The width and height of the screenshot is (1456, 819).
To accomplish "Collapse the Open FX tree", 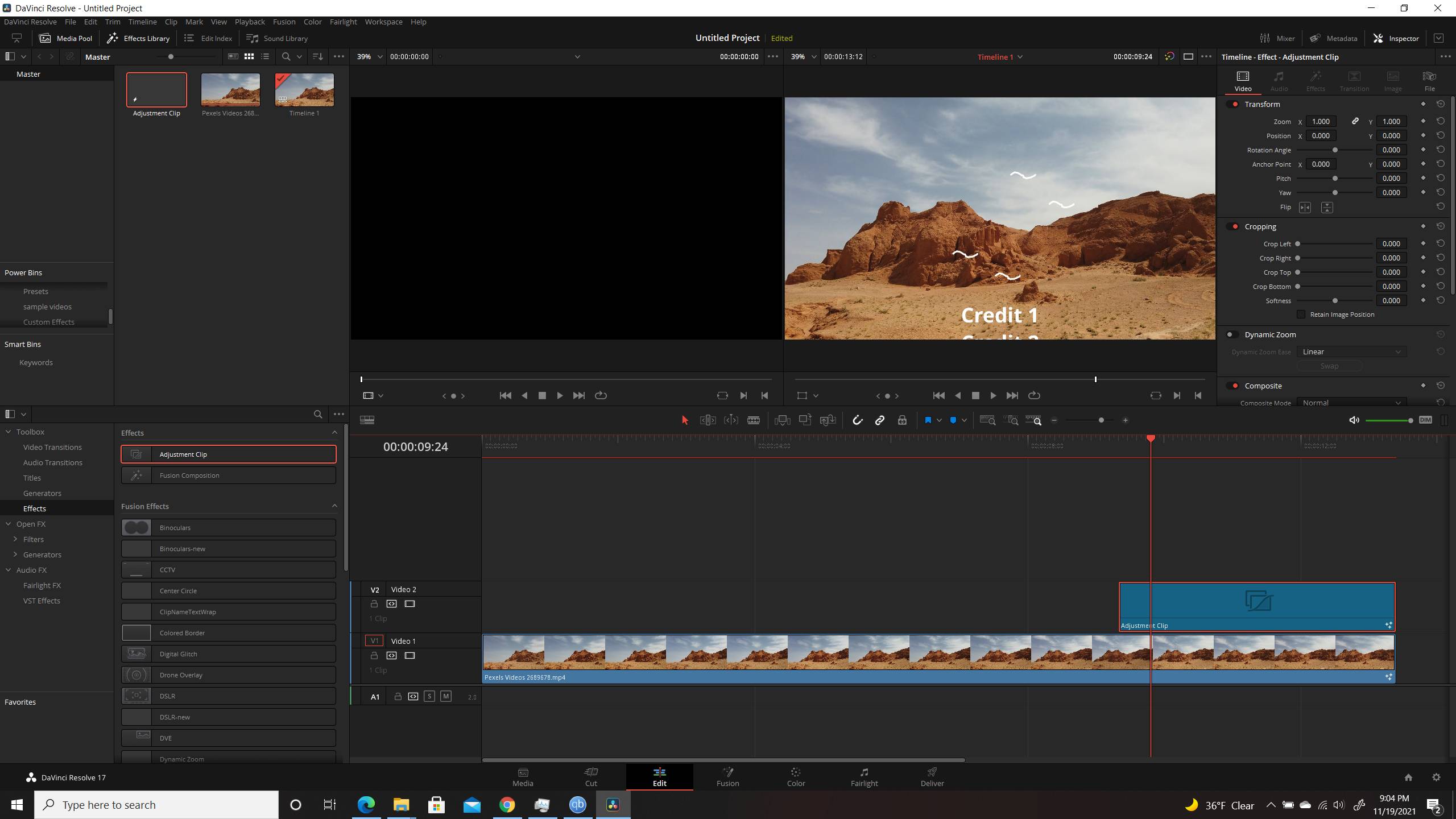I will click(x=9, y=524).
